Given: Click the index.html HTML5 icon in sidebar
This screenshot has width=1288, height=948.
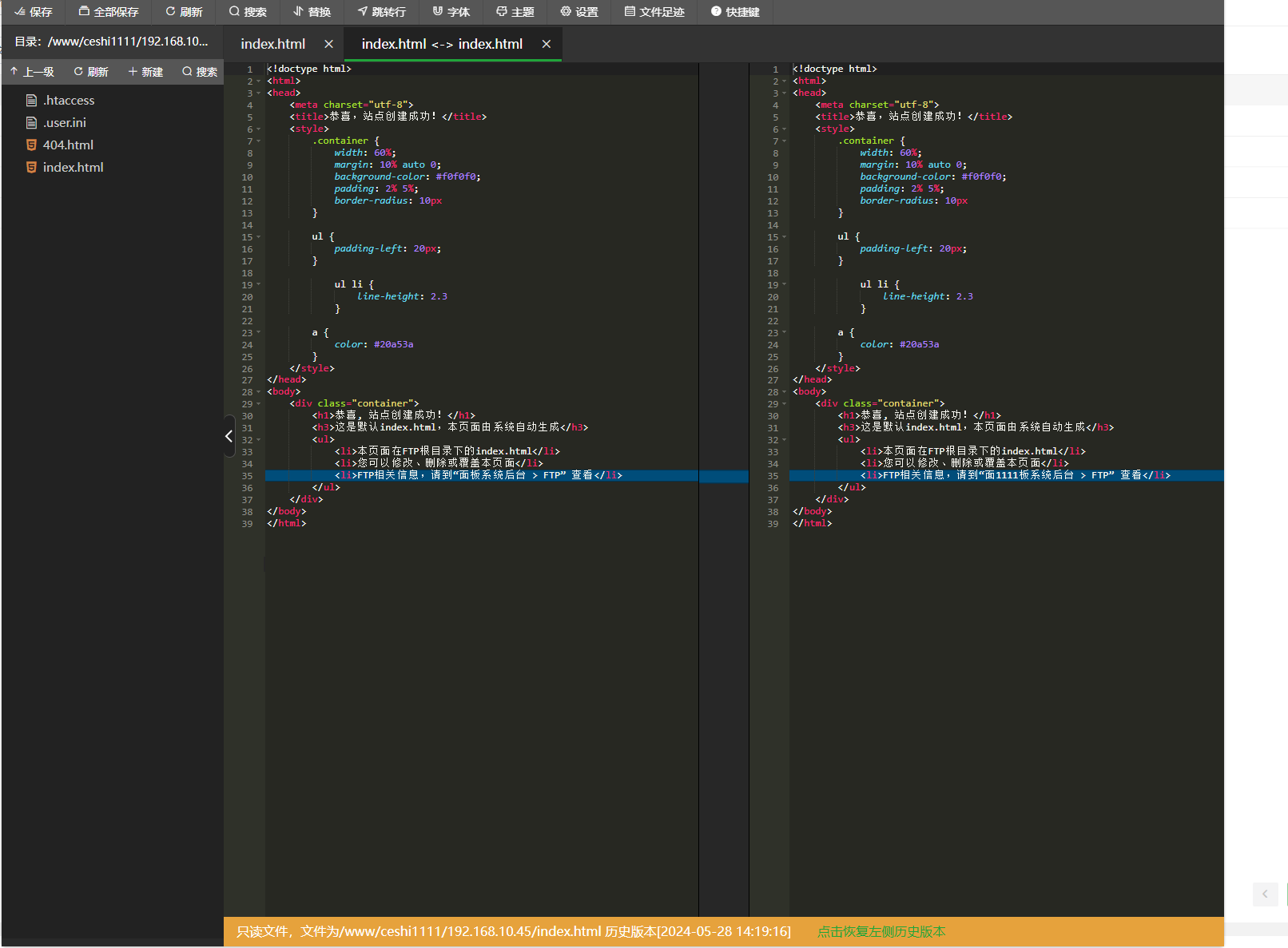Looking at the screenshot, I should click(31, 167).
